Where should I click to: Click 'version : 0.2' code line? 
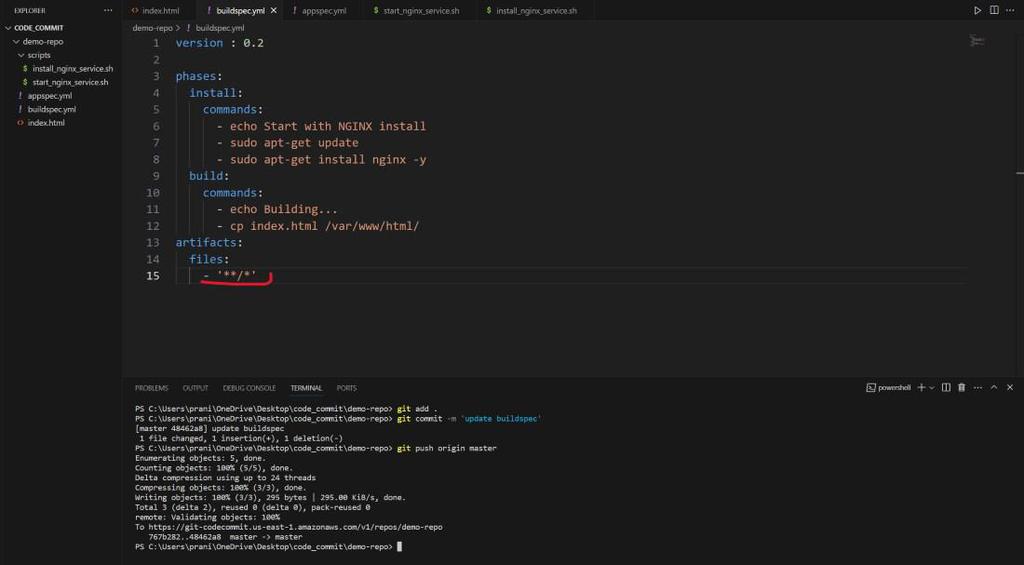pos(219,43)
